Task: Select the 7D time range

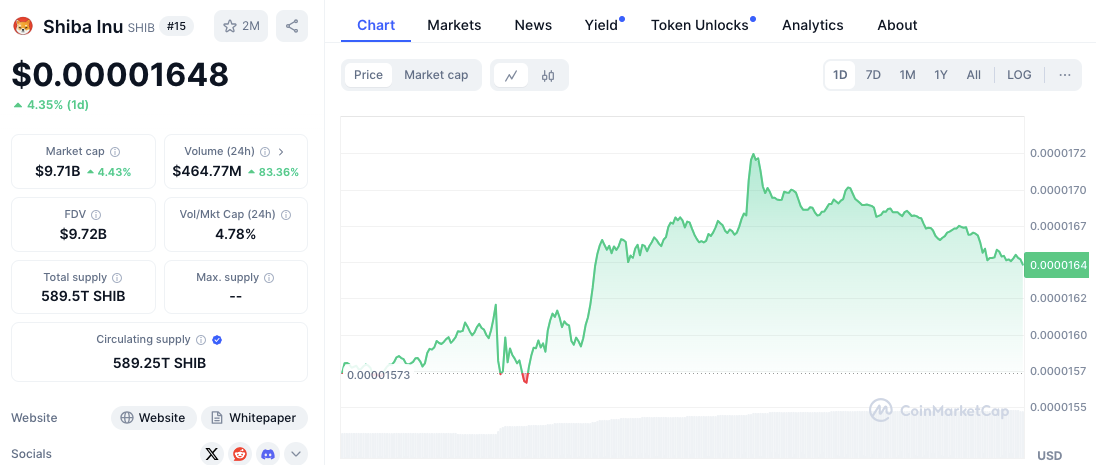Action: click(x=873, y=75)
